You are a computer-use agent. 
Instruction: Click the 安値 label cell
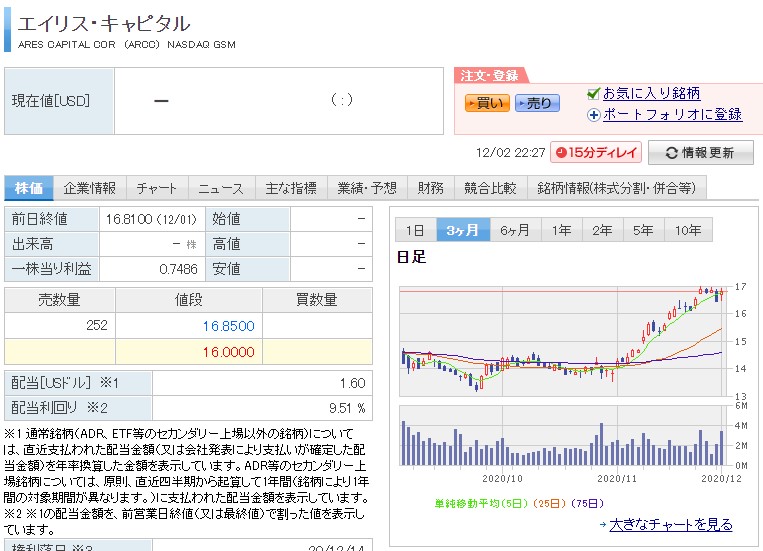(248, 269)
